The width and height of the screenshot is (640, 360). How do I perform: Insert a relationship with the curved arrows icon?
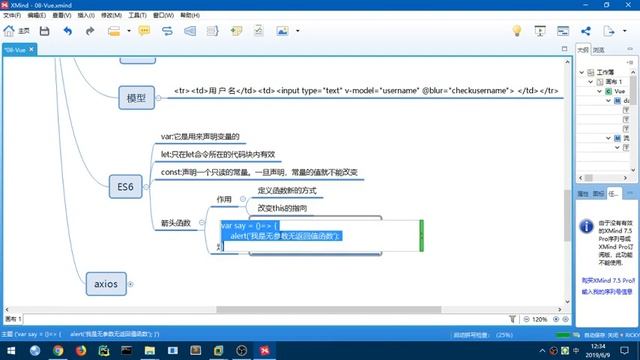click(x=167, y=31)
